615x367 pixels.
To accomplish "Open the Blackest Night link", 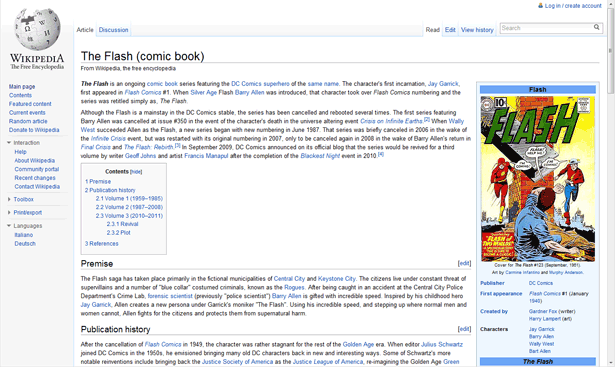I will pos(320,156).
